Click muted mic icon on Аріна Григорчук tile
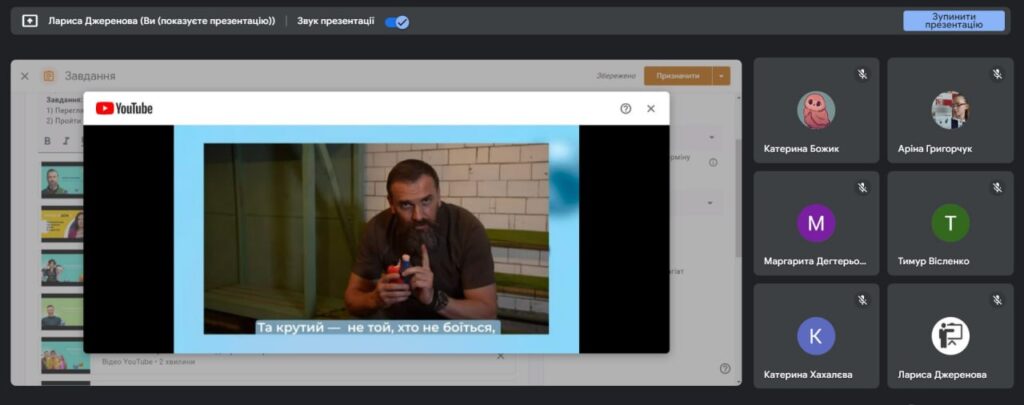 pyautogui.click(x=997, y=74)
